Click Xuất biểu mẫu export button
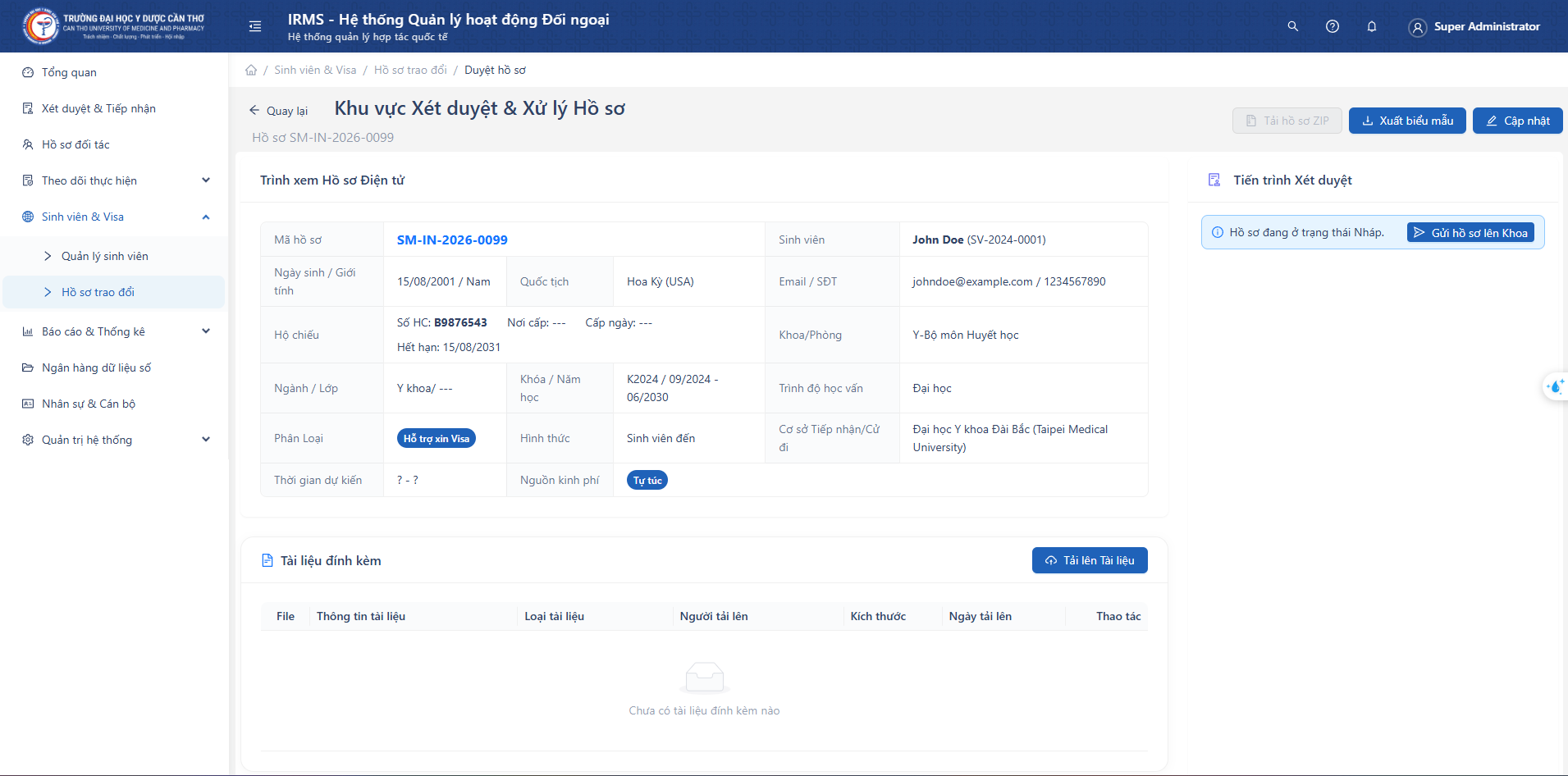 pos(1407,121)
